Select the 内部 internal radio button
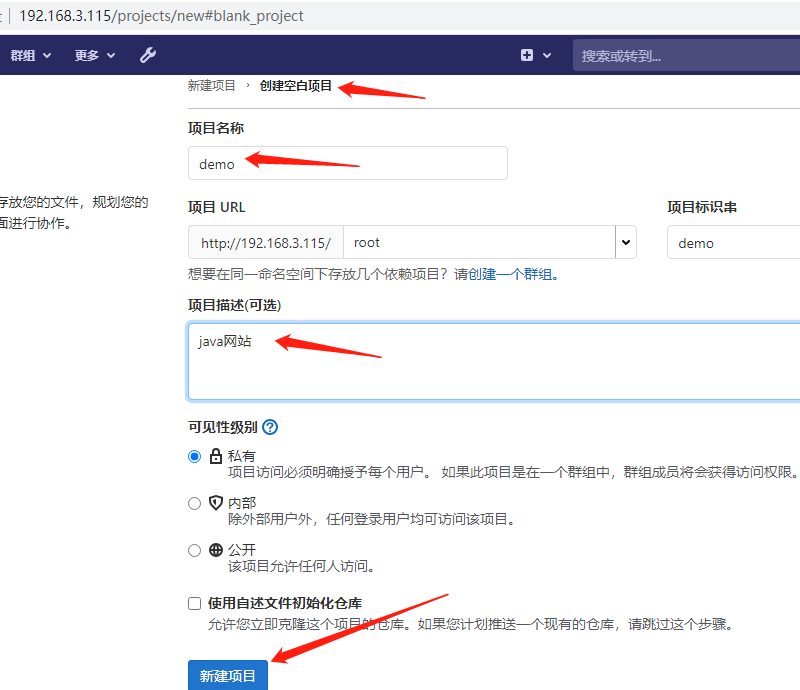This screenshot has height=690, width=800. [194, 504]
